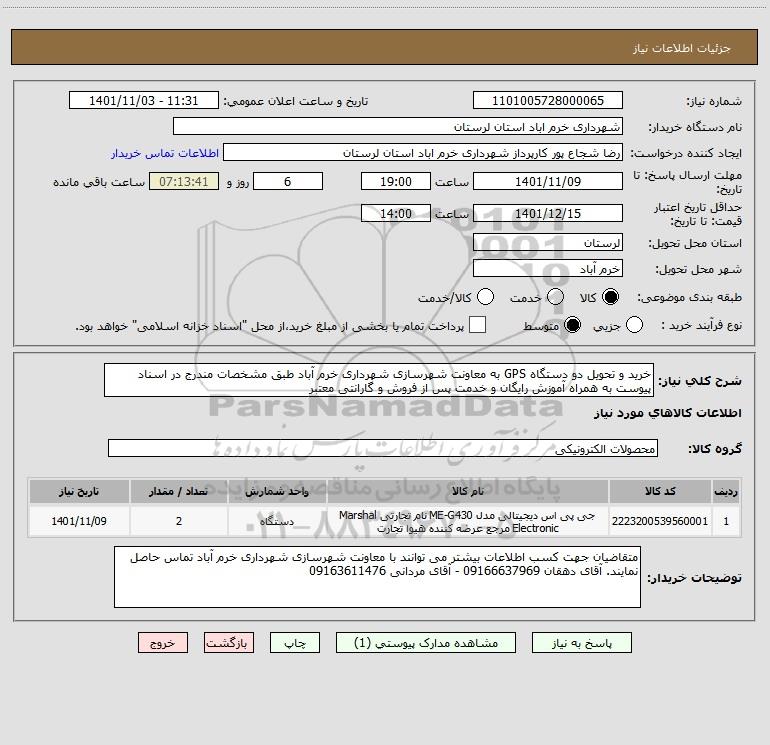Choose the متوسط purchase type radio

(572, 325)
